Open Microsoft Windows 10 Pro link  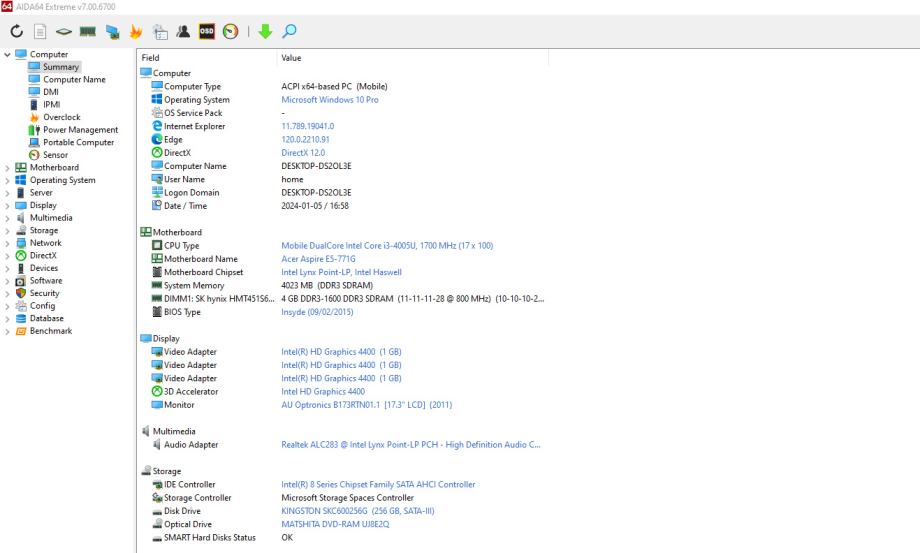330,100
